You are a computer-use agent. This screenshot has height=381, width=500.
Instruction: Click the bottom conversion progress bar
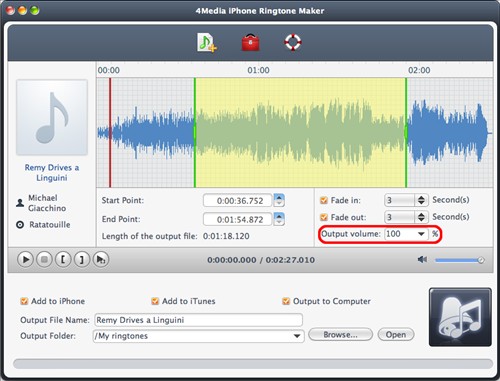pyautogui.click(x=253, y=364)
